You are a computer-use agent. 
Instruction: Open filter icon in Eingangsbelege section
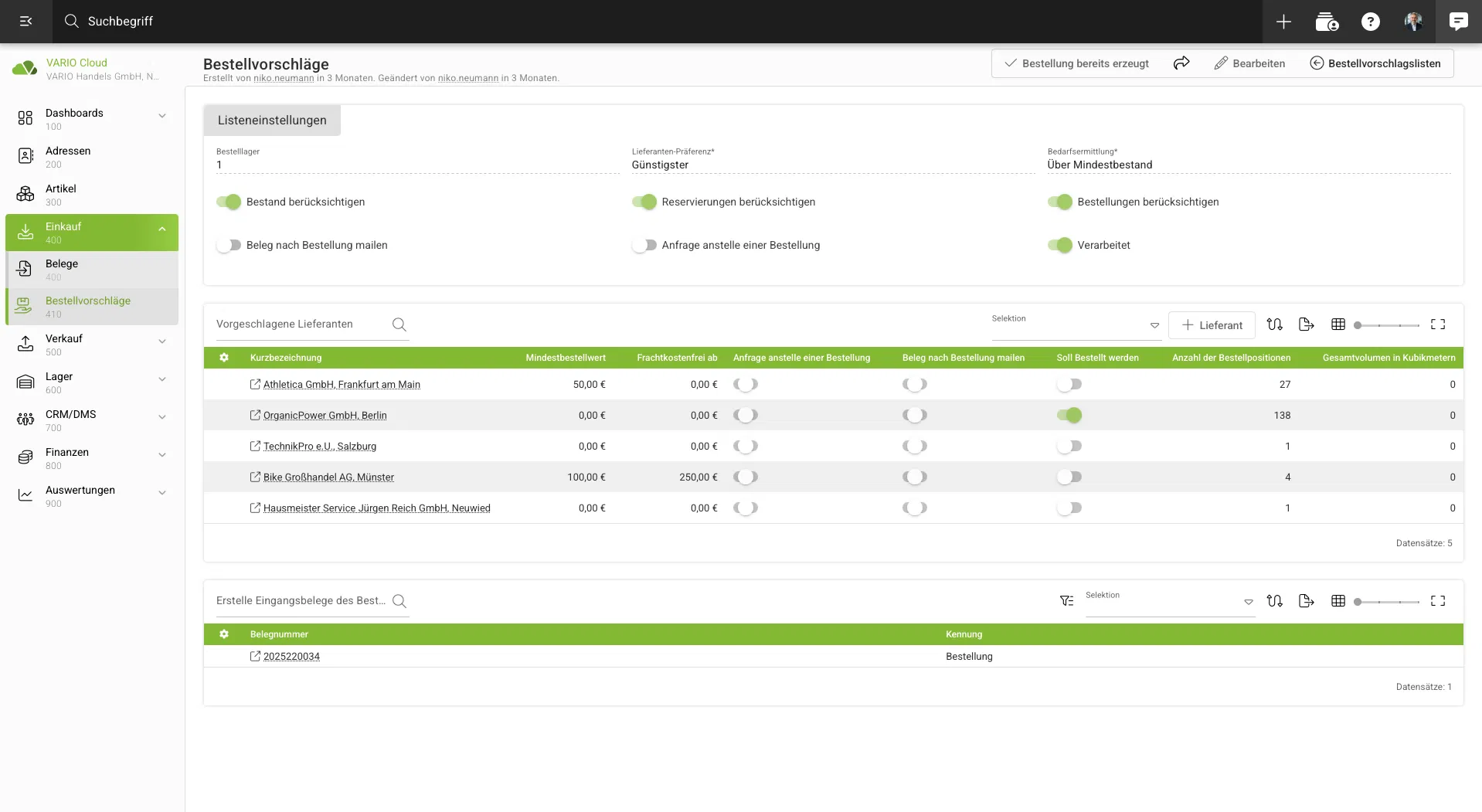1067,601
